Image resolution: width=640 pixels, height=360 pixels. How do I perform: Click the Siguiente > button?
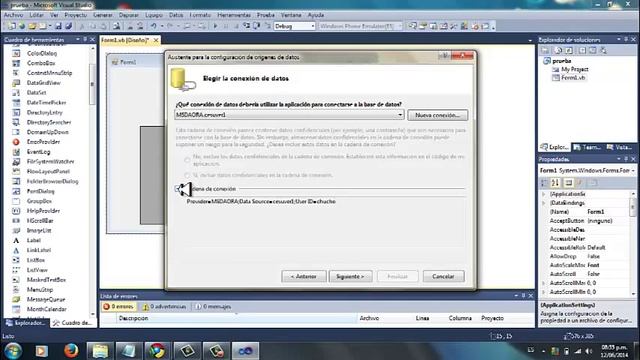click(350, 276)
